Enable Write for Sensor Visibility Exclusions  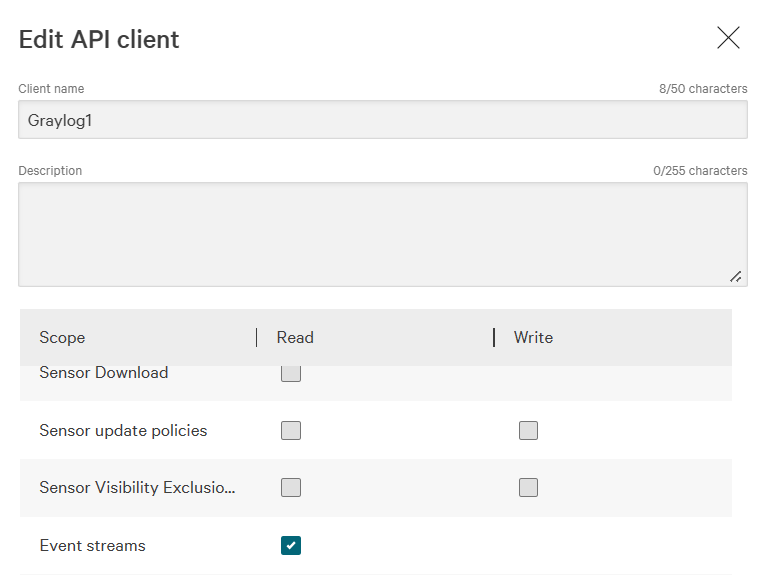coord(528,488)
